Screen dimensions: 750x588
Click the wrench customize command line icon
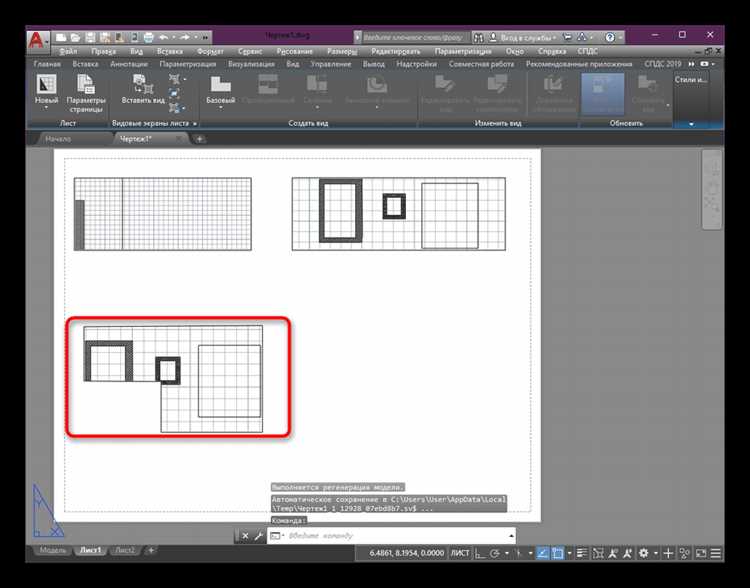pyautogui.click(x=258, y=536)
